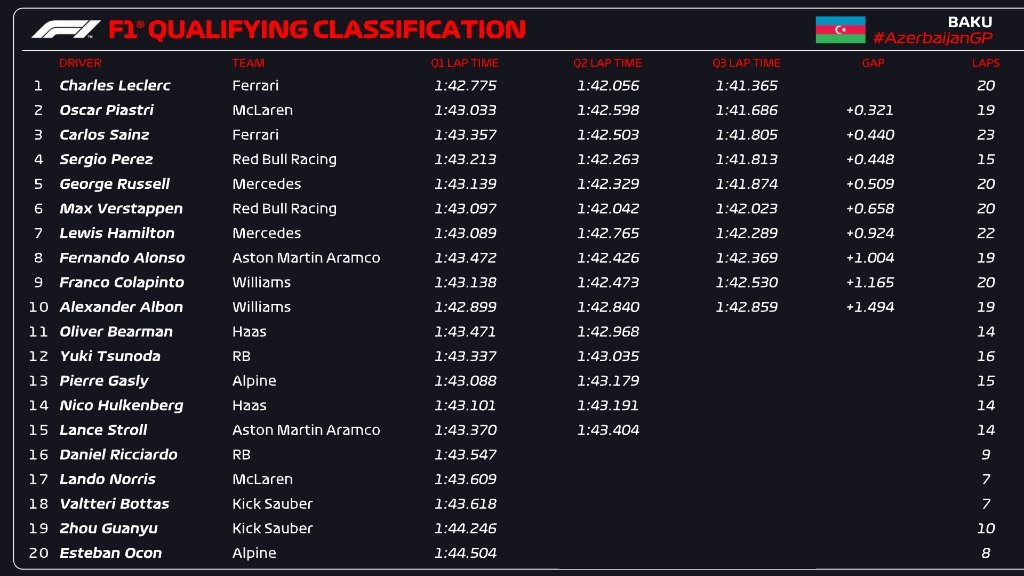1024x576 pixels.
Task: Click the Azerbaijan flag icon
Action: (840, 30)
